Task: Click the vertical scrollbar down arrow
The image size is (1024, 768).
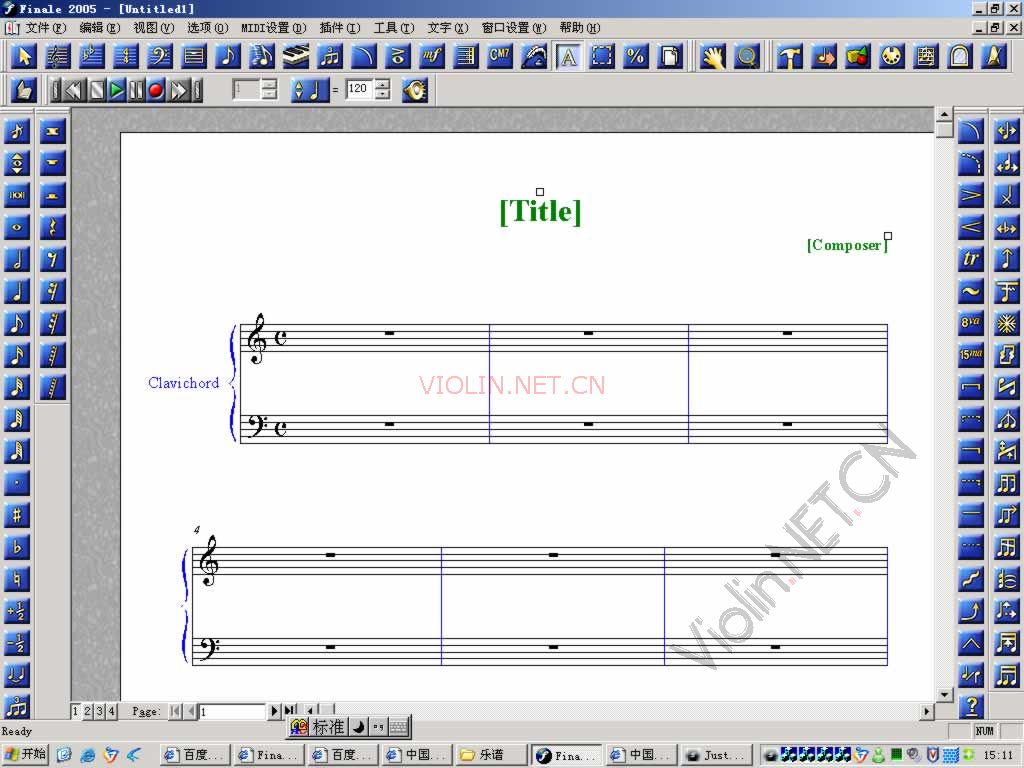Action: [944, 694]
